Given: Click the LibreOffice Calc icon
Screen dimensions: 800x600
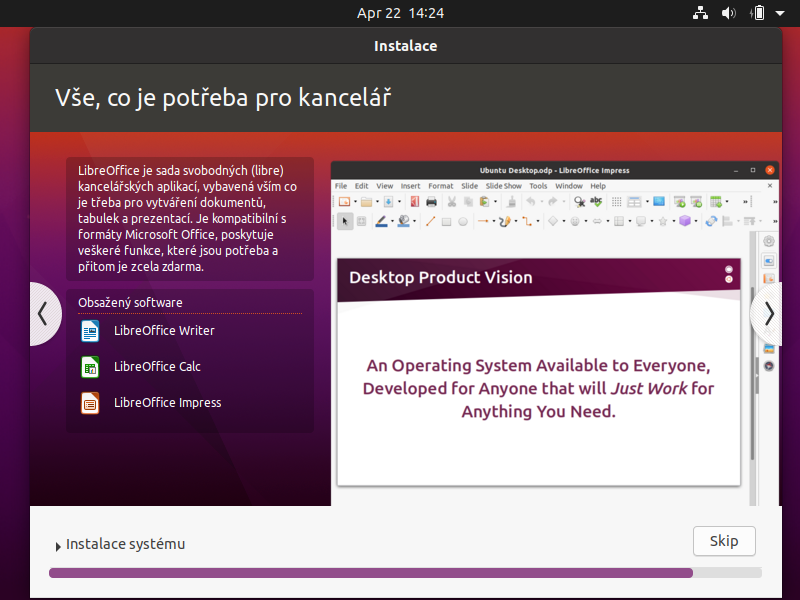Looking at the screenshot, I should coord(90,367).
